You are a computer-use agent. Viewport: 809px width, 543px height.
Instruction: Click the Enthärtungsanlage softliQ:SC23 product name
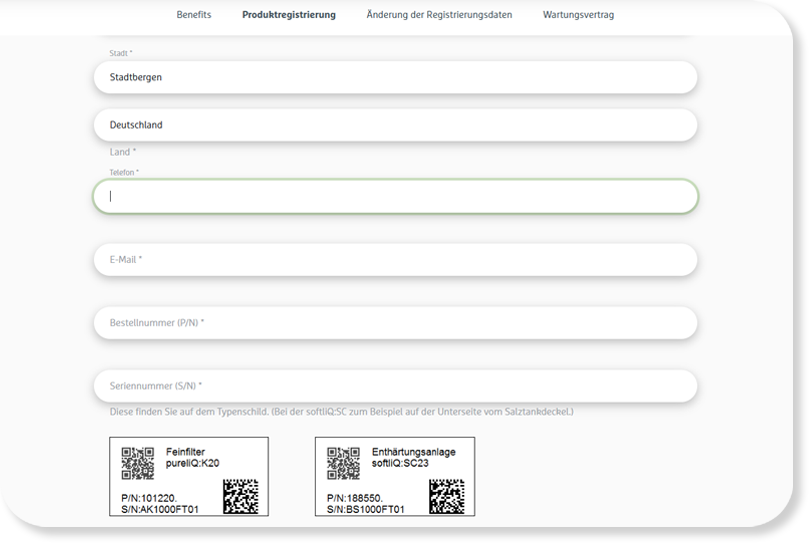tap(413, 458)
